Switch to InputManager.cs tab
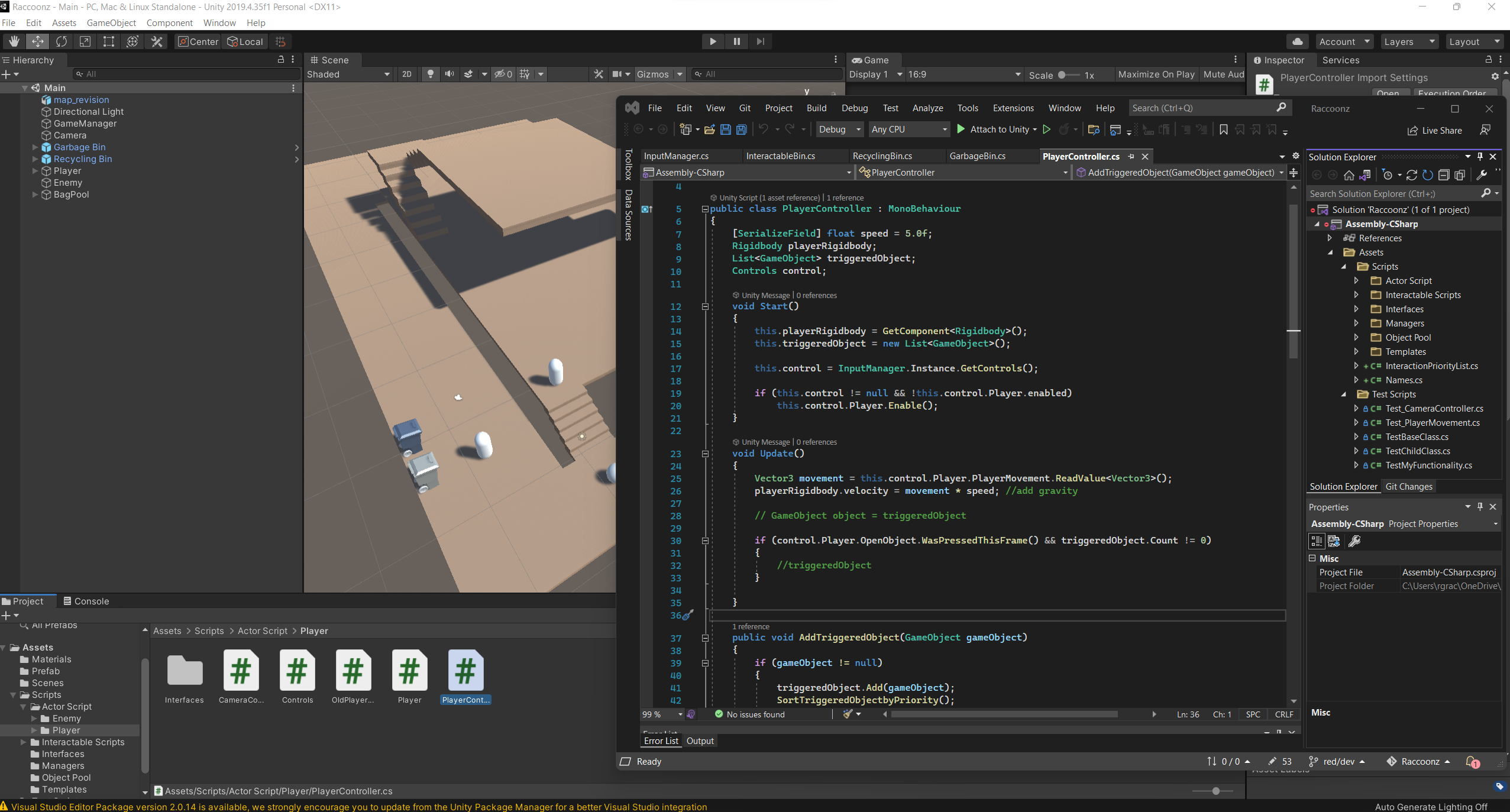 click(x=676, y=156)
